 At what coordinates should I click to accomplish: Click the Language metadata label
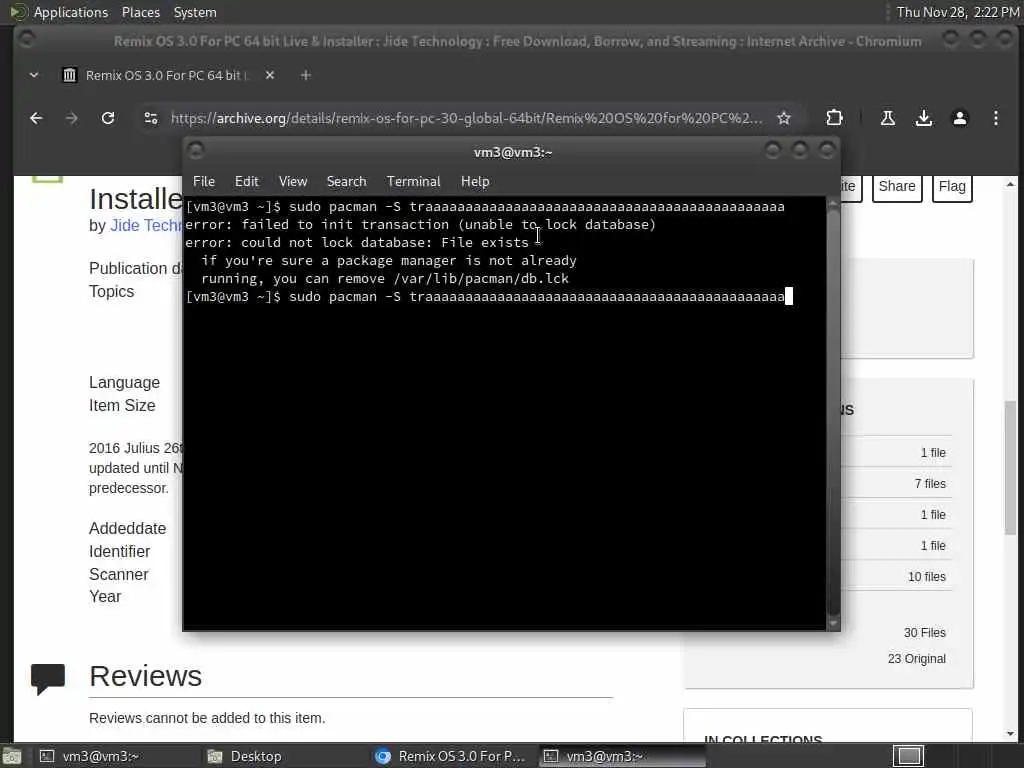pos(124,383)
